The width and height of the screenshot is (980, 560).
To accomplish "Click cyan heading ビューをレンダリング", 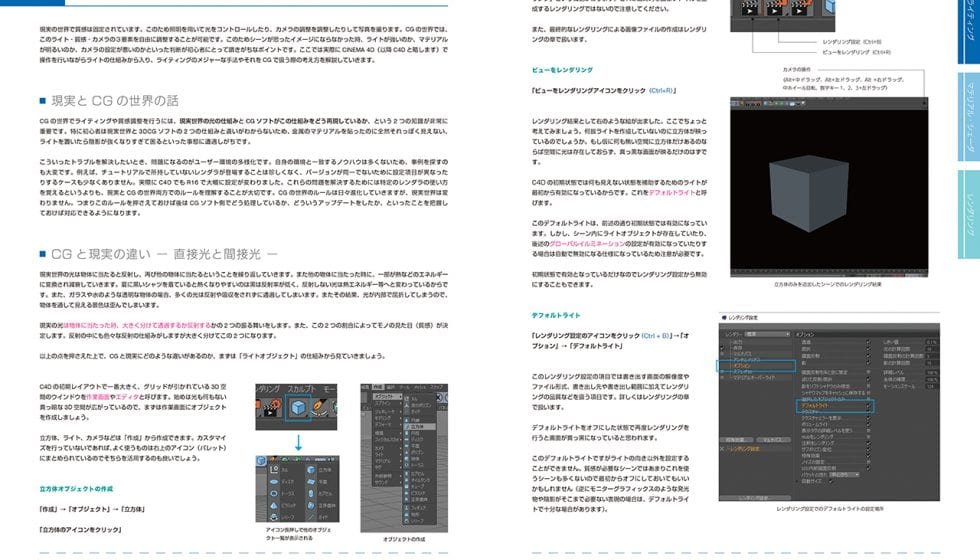I will [x=562, y=70].
